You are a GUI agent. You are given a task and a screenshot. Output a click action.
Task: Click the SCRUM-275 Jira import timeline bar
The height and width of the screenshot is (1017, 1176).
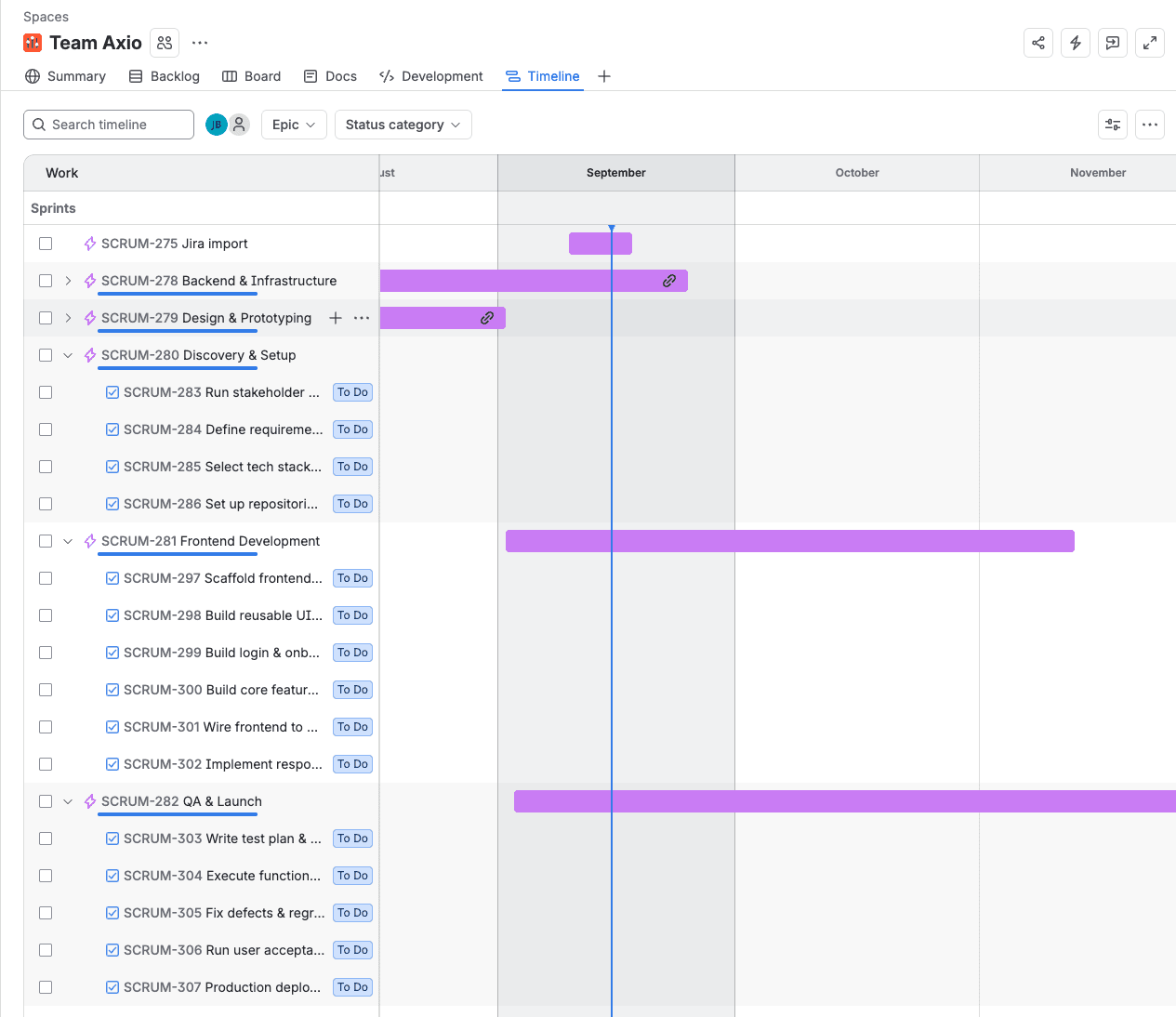click(601, 244)
